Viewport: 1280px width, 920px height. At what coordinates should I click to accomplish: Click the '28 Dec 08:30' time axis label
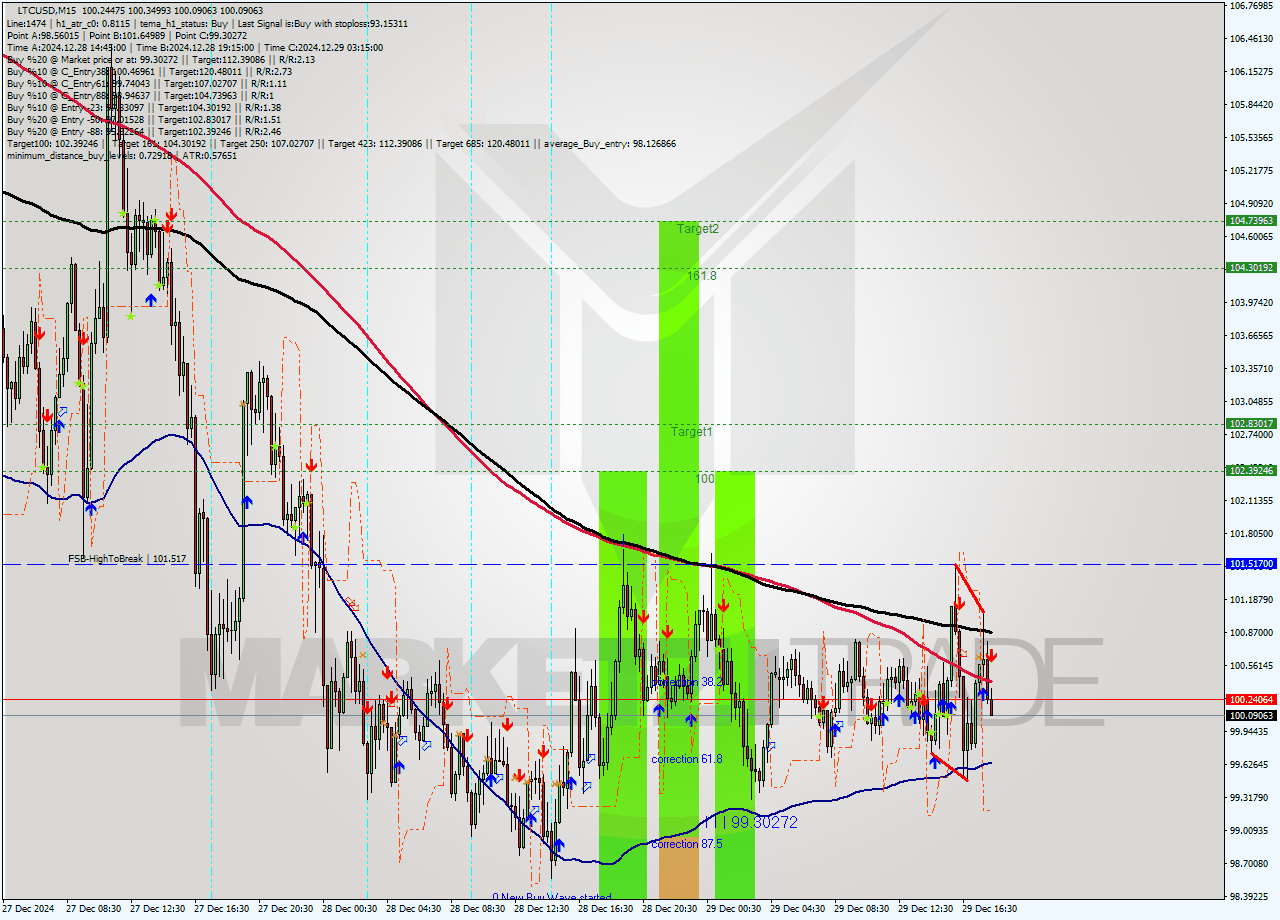pyautogui.click(x=479, y=909)
